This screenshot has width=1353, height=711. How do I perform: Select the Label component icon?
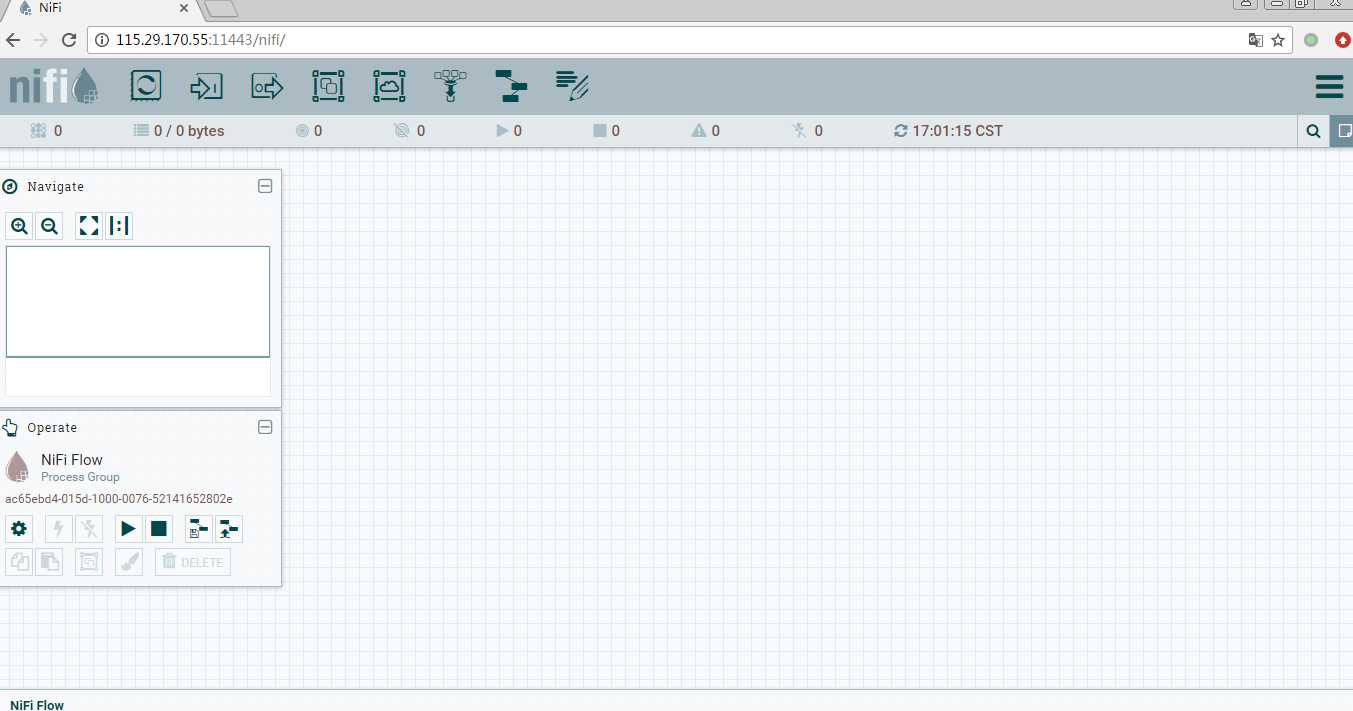[572, 86]
